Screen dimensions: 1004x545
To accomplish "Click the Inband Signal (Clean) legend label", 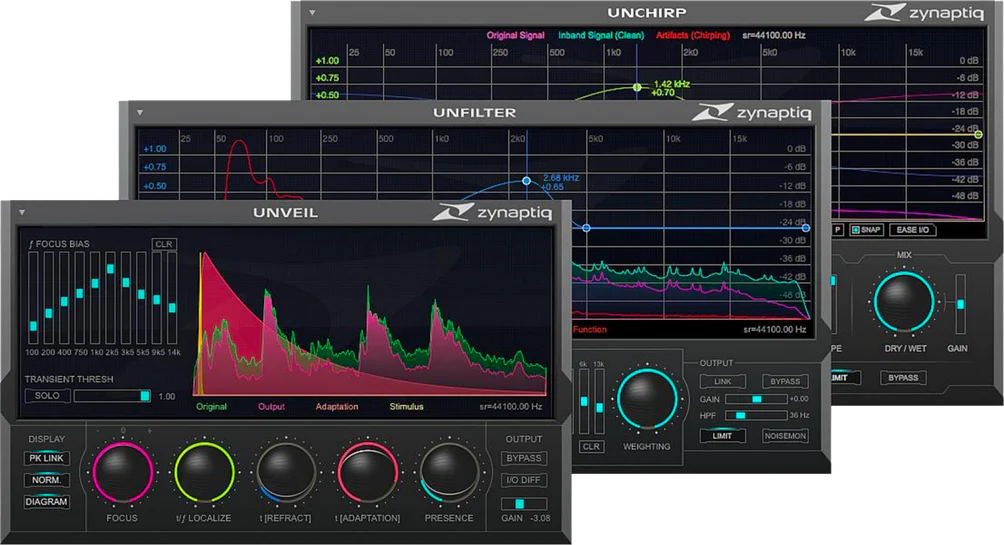I will click(601, 35).
